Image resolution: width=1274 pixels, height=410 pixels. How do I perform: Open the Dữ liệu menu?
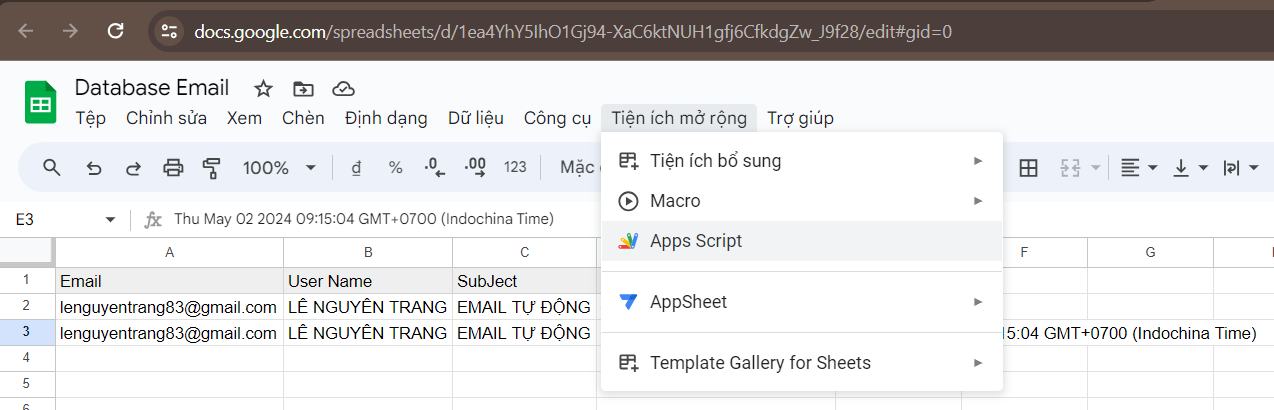476,118
